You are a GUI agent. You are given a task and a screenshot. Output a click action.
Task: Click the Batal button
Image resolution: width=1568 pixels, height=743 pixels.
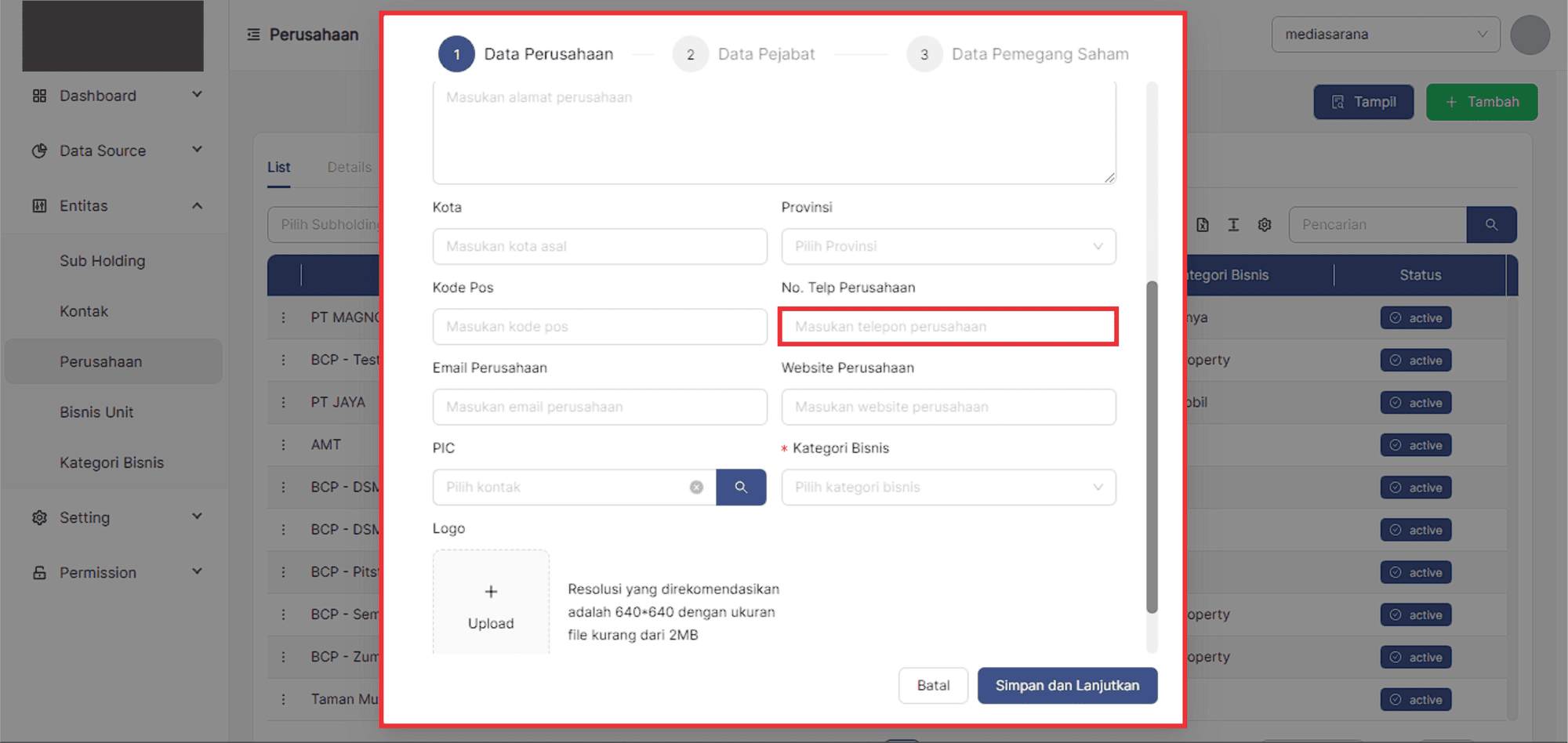[x=933, y=685]
